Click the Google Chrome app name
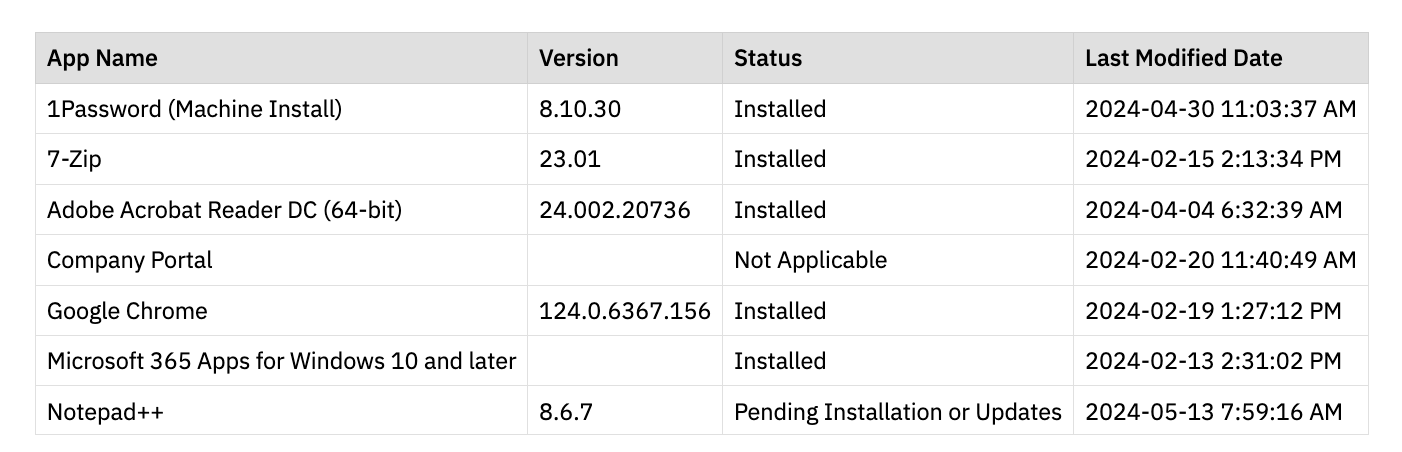Image resolution: width=1402 pixels, height=452 pixels. [x=127, y=311]
